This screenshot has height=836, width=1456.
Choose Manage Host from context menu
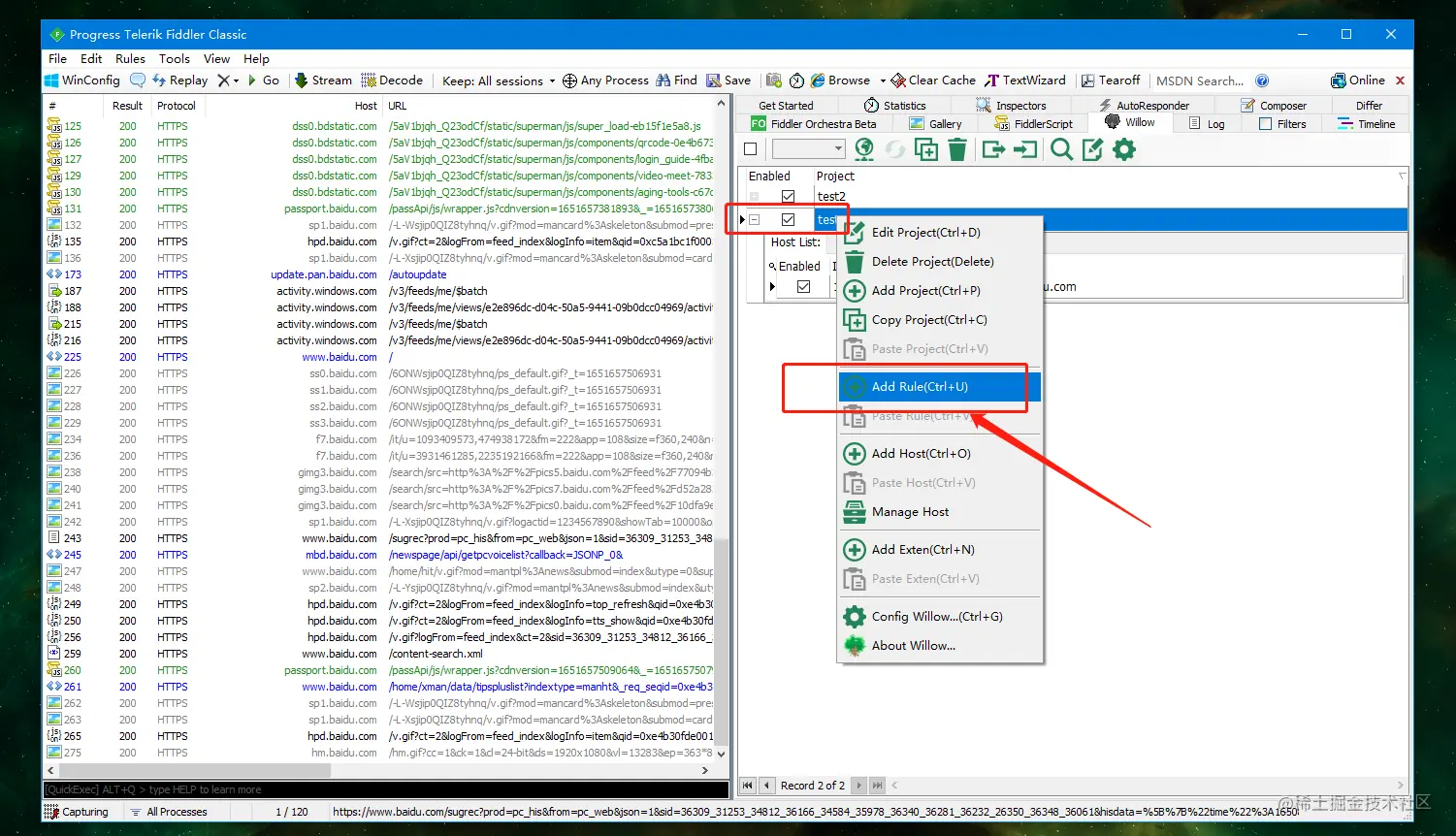point(939,511)
